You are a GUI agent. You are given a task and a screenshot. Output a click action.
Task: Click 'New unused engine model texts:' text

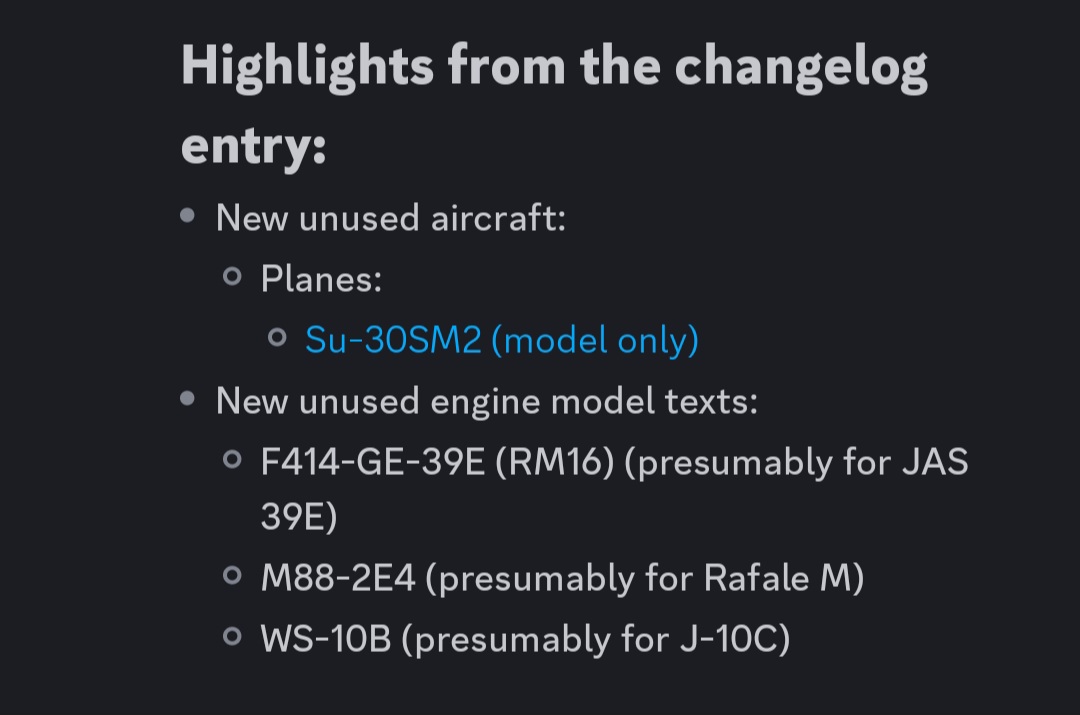tap(487, 401)
